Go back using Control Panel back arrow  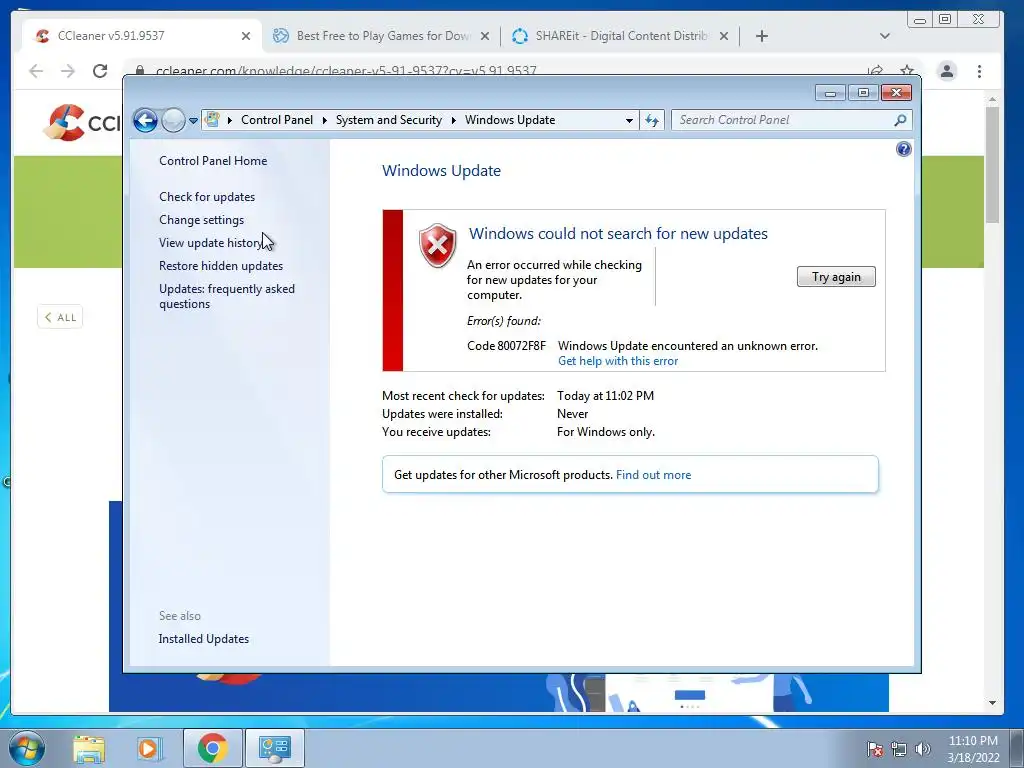pyautogui.click(x=145, y=120)
